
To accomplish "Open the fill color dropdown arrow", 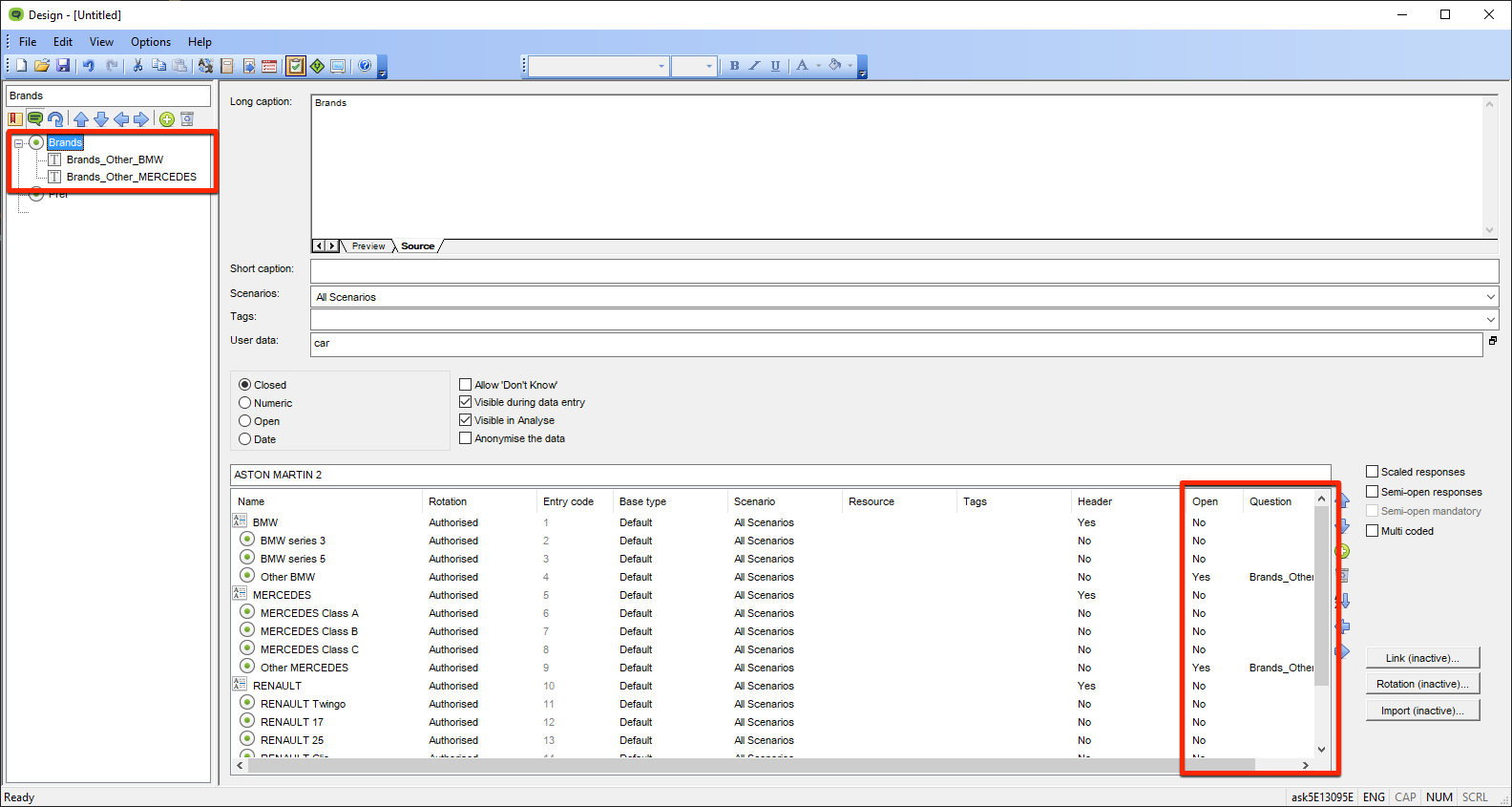I will (850, 66).
